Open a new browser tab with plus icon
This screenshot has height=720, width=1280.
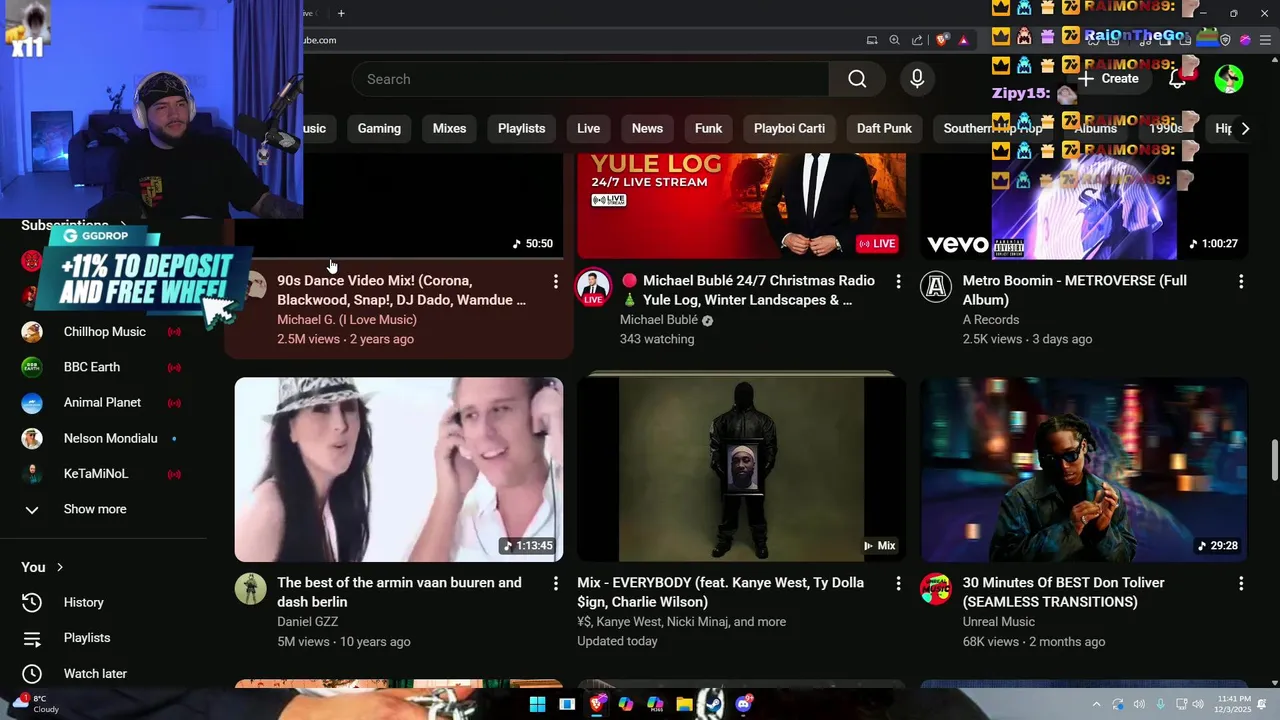[341, 13]
